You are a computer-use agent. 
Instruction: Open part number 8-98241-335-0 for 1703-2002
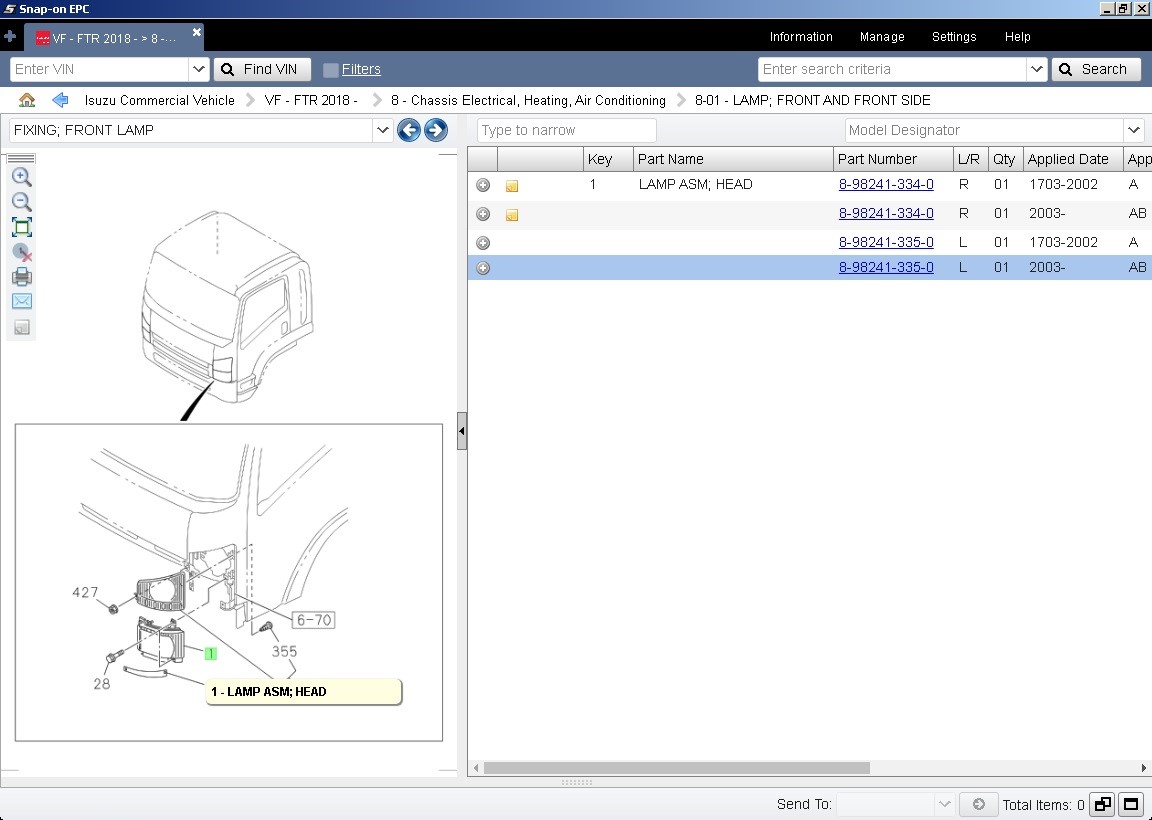coord(886,242)
